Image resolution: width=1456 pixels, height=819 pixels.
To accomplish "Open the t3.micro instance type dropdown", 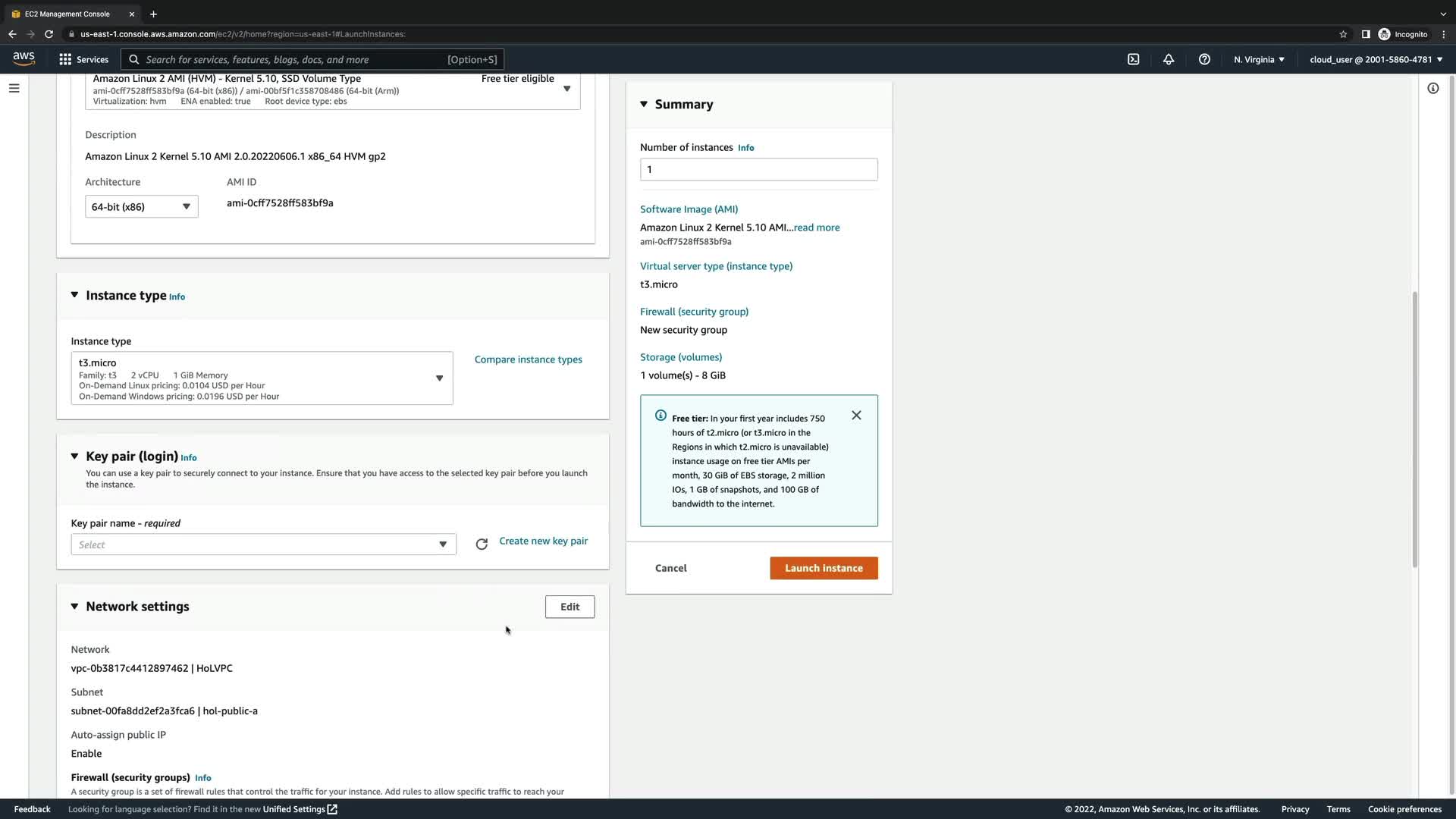I will point(262,378).
